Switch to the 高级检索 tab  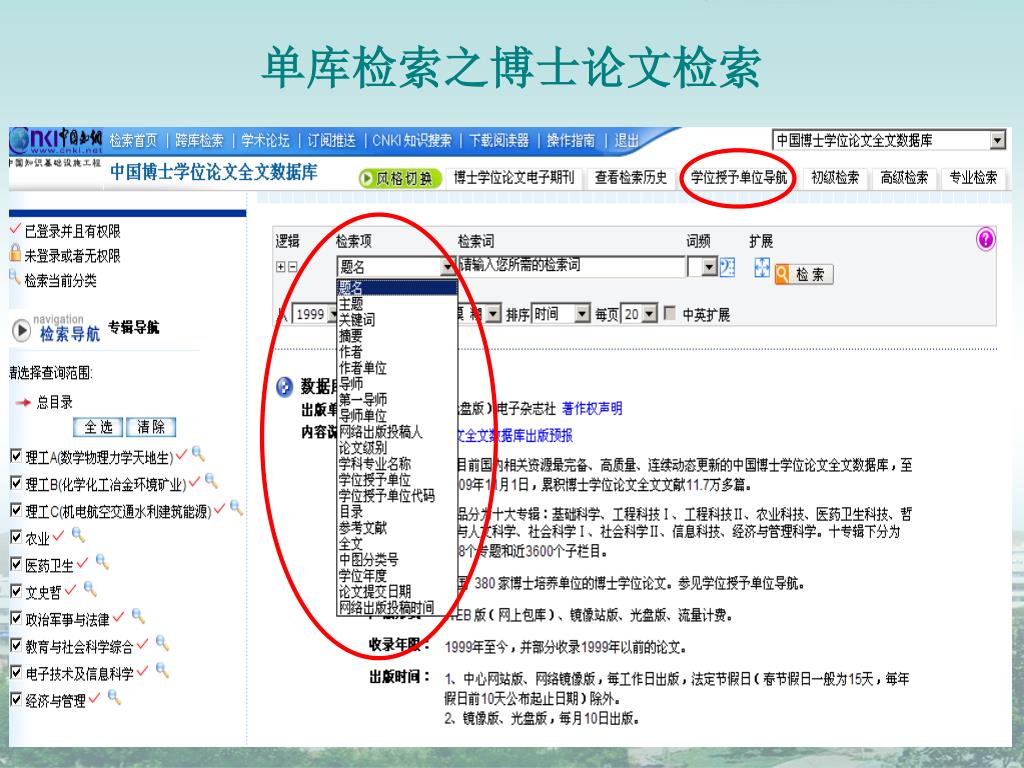[x=904, y=177]
